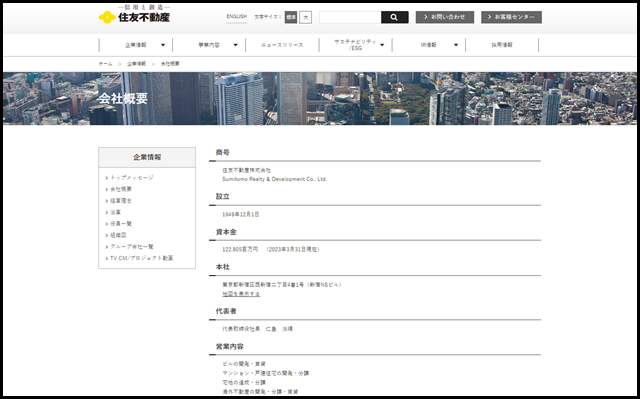Expand 企業情報 nav dropdown arrow
Image resolution: width=640 pixels, height=399 pixels.
[163, 45]
